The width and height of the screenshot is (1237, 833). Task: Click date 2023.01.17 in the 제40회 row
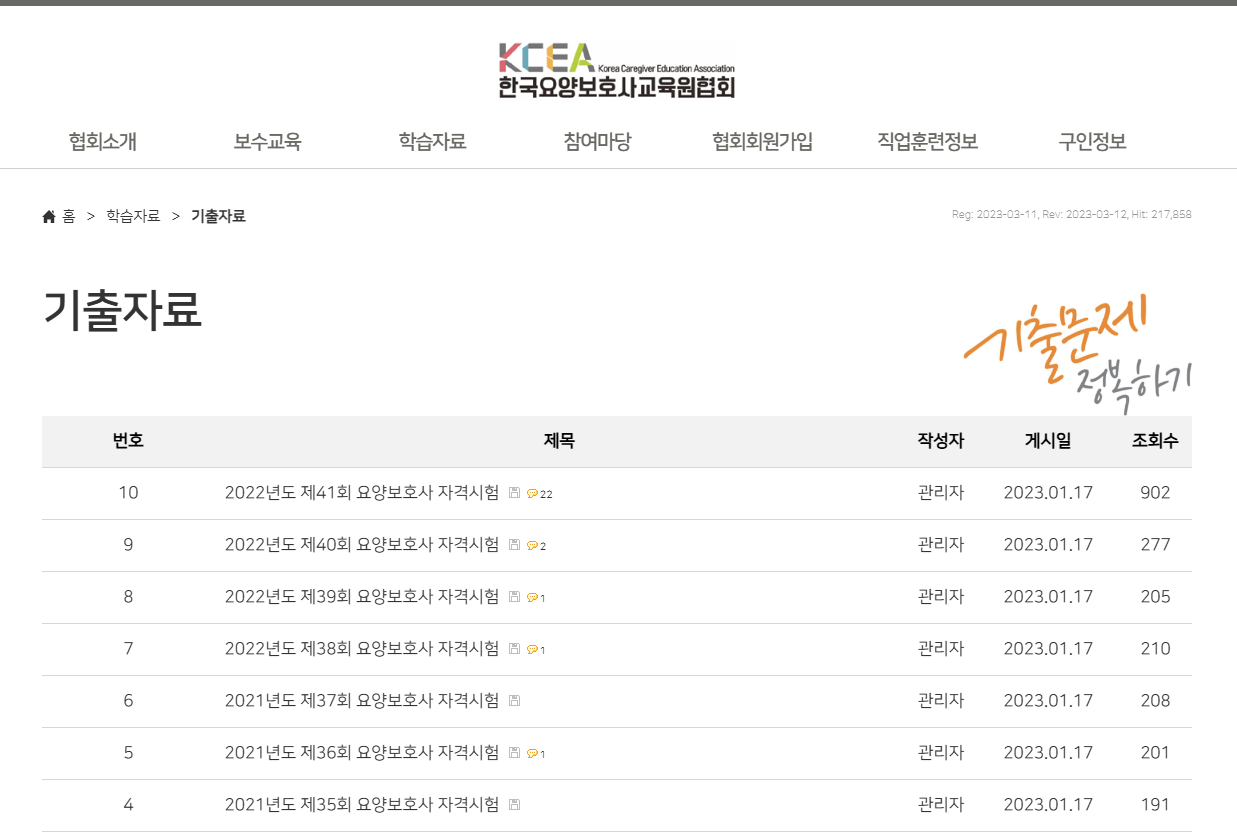[x=1048, y=544]
